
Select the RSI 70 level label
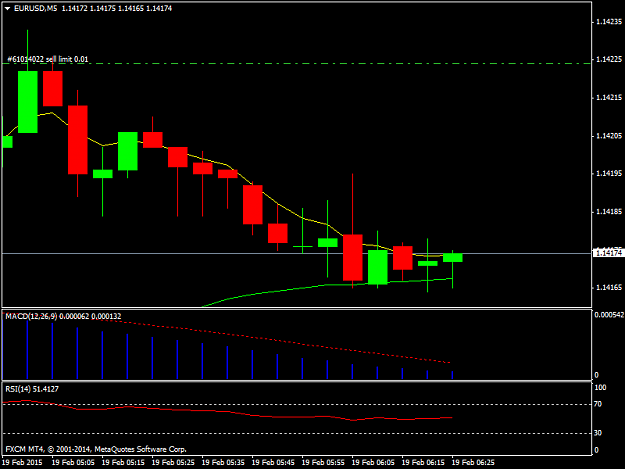(598, 404)
